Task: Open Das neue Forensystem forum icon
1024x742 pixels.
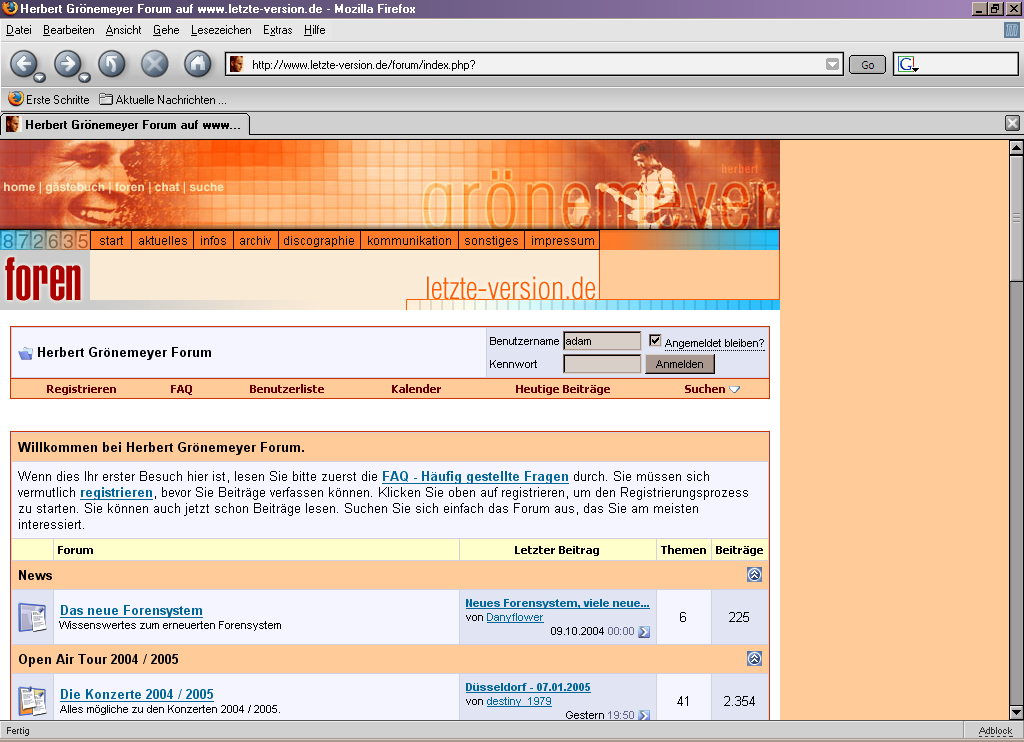Action: [32, 617]
